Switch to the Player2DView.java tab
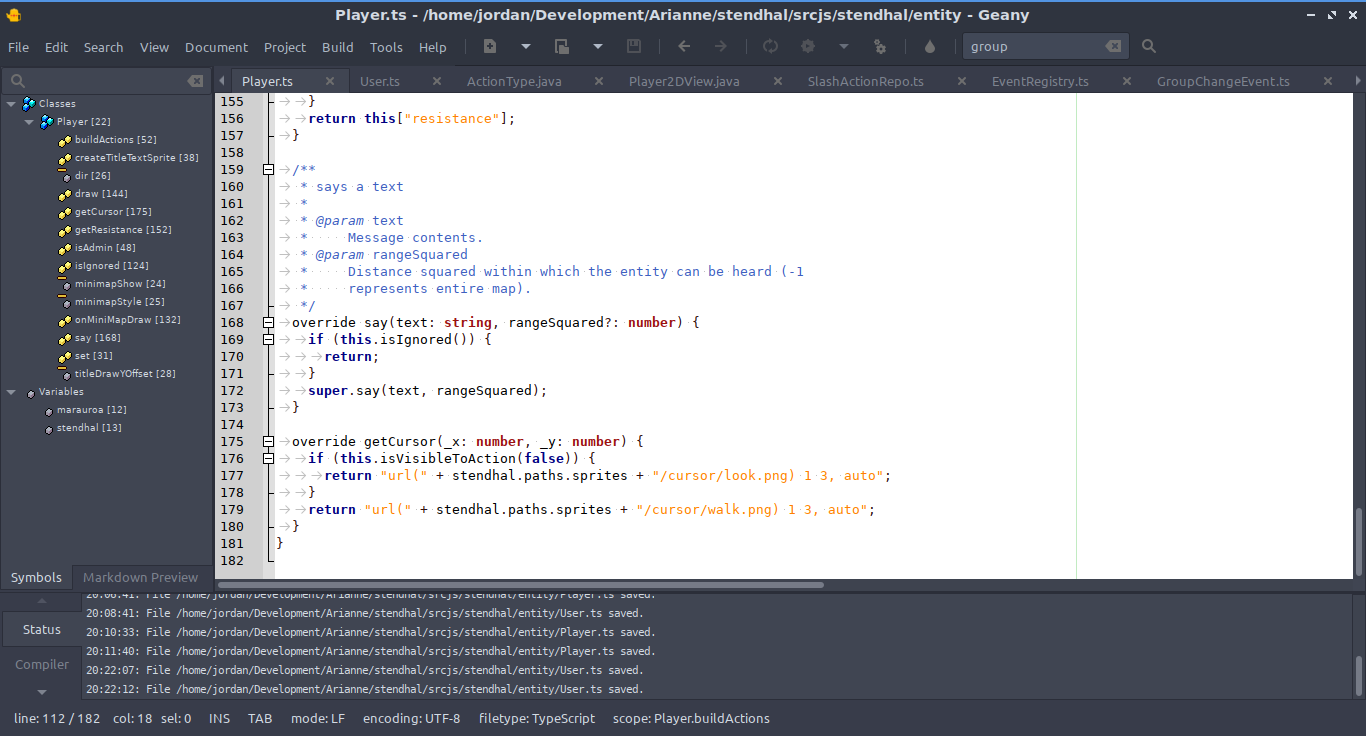The width and height of the screenshot is (1366, 736). 684,81
